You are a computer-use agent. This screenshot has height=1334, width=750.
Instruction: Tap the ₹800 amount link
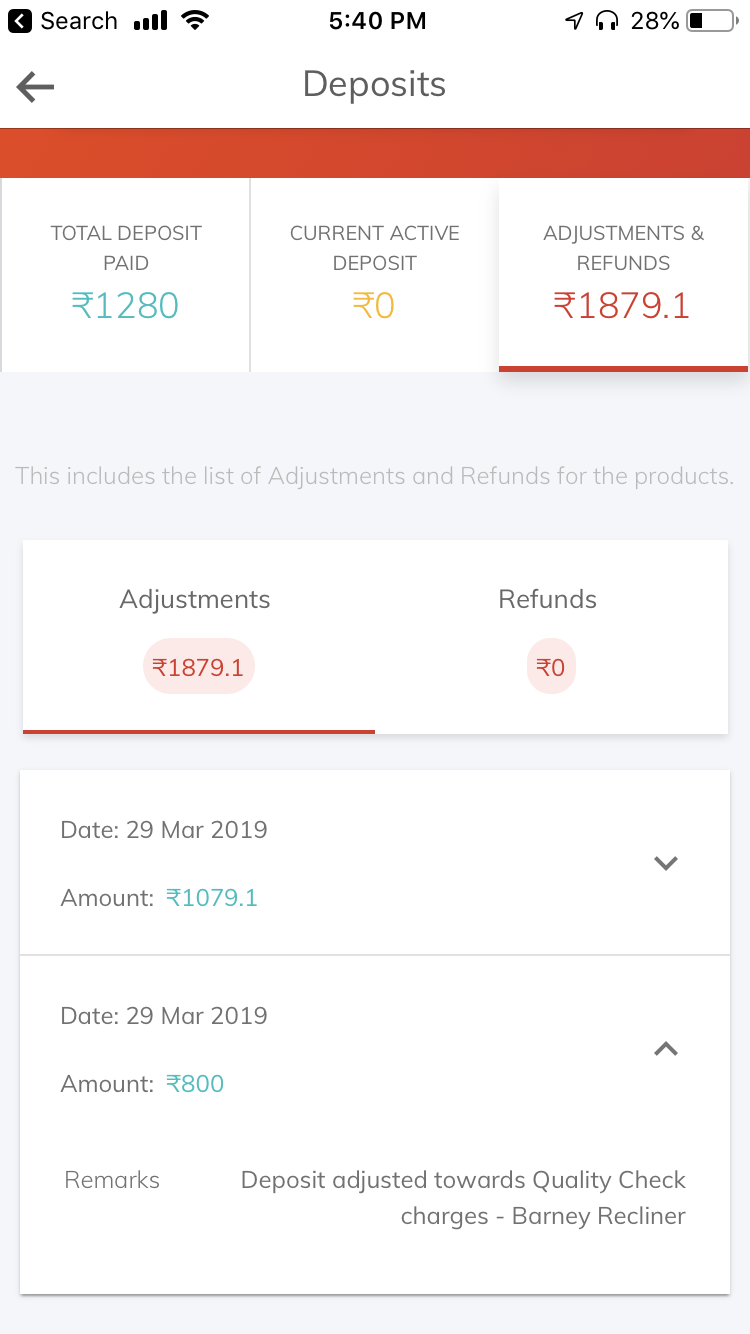pyautogui.click(x=195, y=1084)
